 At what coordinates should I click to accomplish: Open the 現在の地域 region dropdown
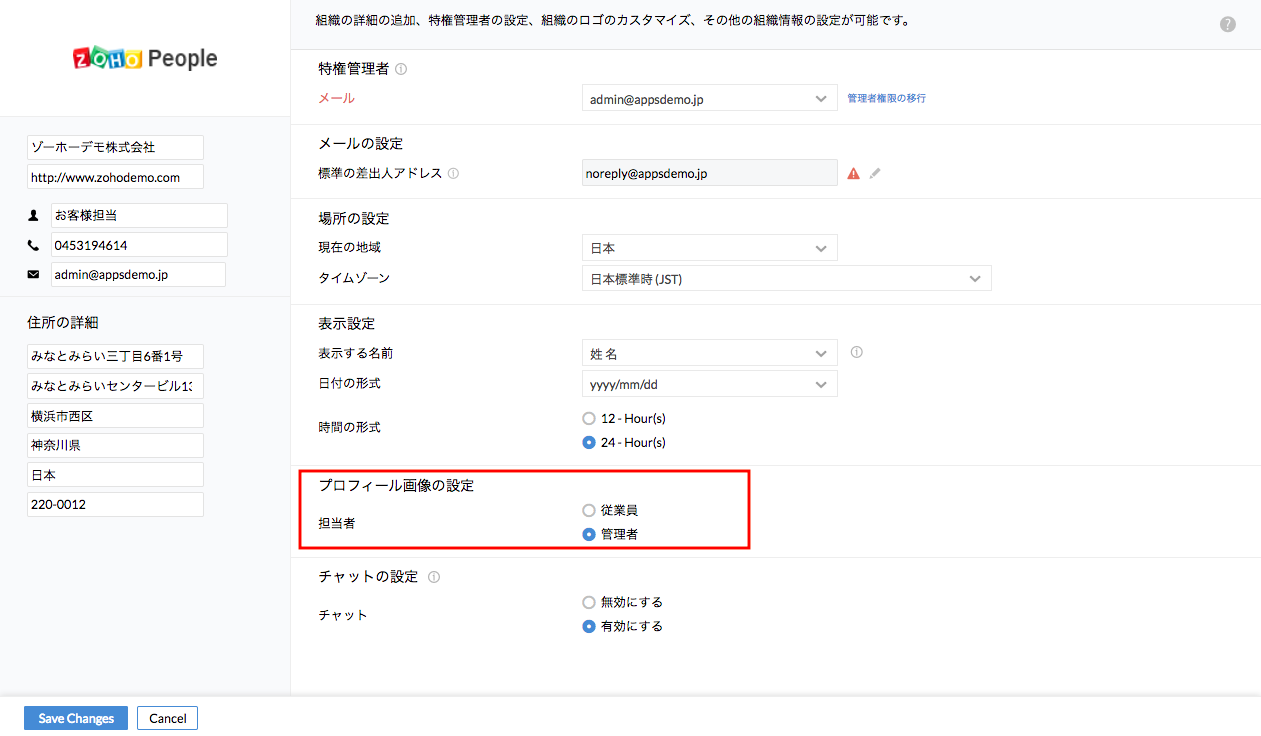[x=709, y=248]
